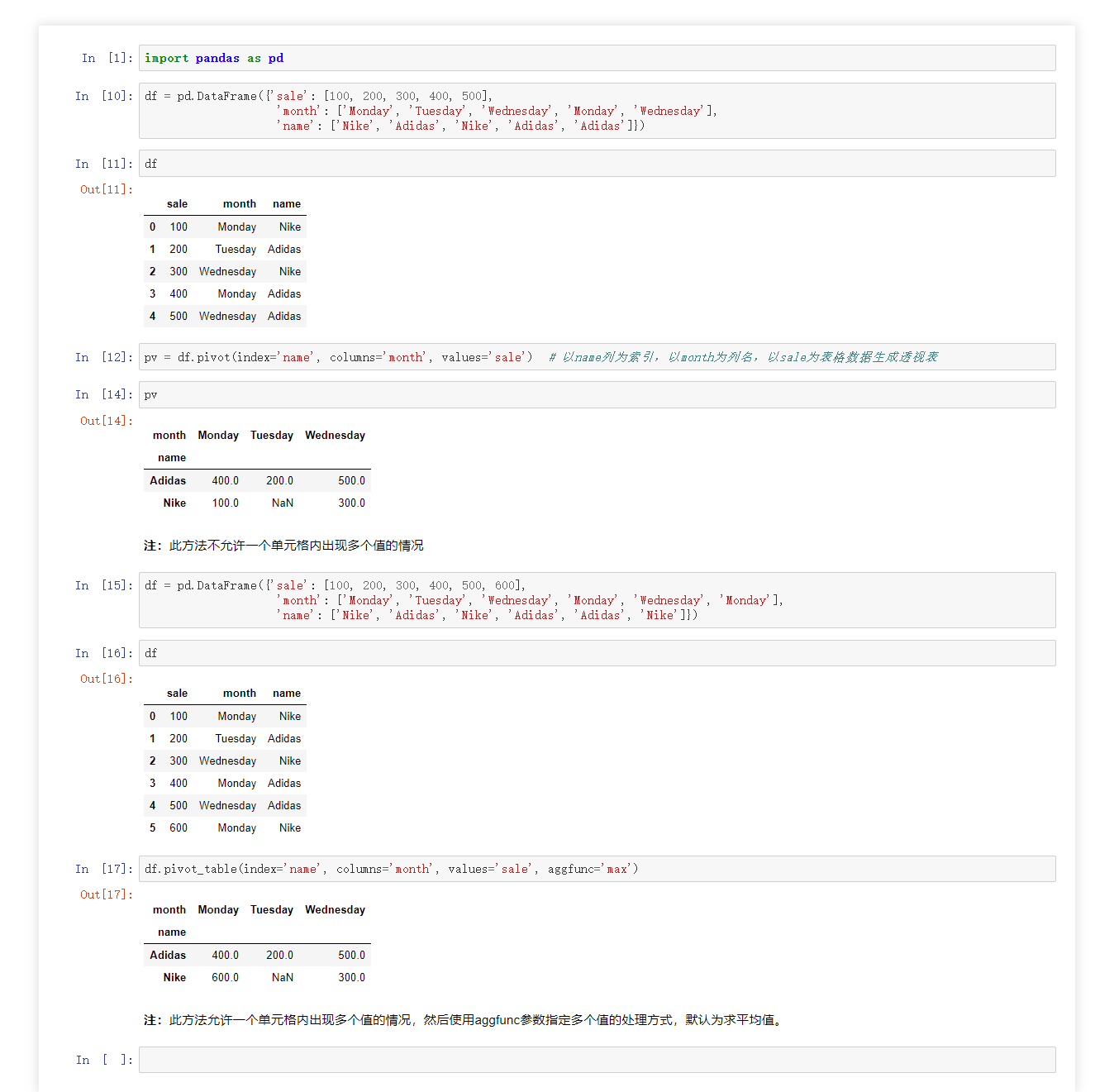1114x1092 pixels.
Task: Click the 'NaN' cell in Out[14] pivot
Action: pyautogui.click(x=283, y=503)
